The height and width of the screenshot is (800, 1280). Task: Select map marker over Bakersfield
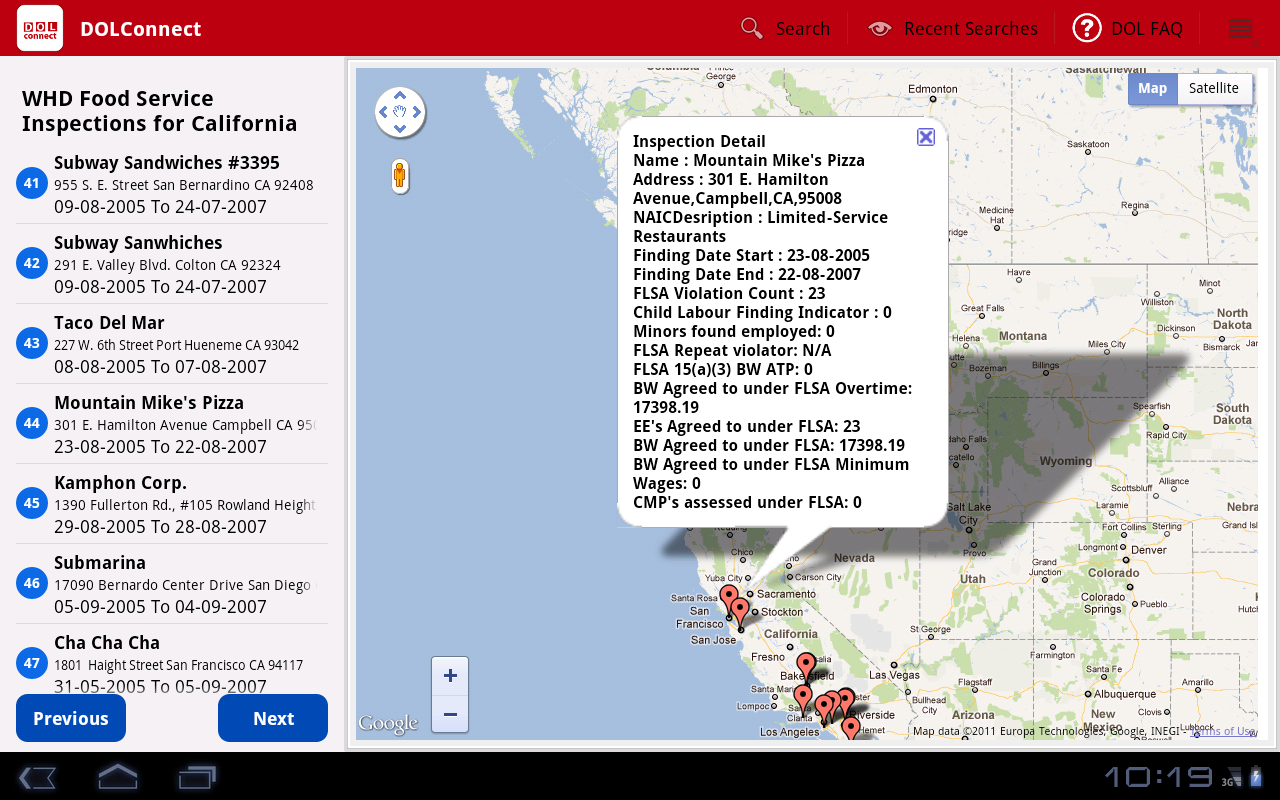pyautogui.click(x=806, y=666)
